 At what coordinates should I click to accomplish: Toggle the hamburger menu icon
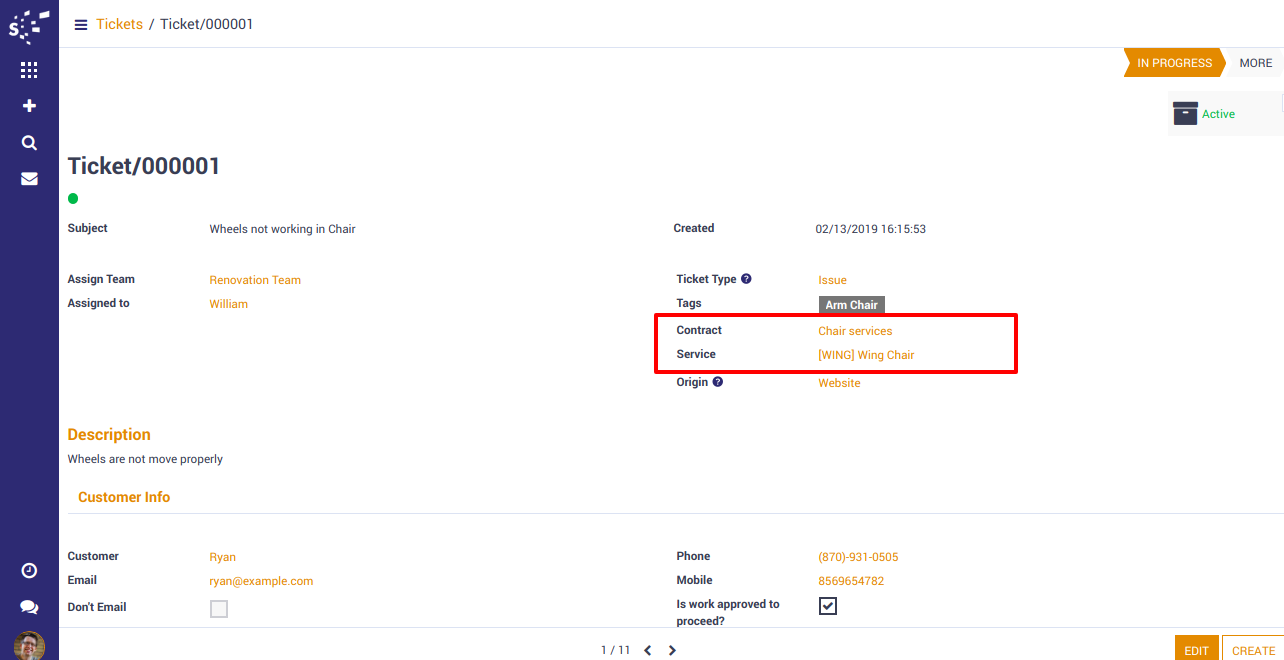click(81, 25)
